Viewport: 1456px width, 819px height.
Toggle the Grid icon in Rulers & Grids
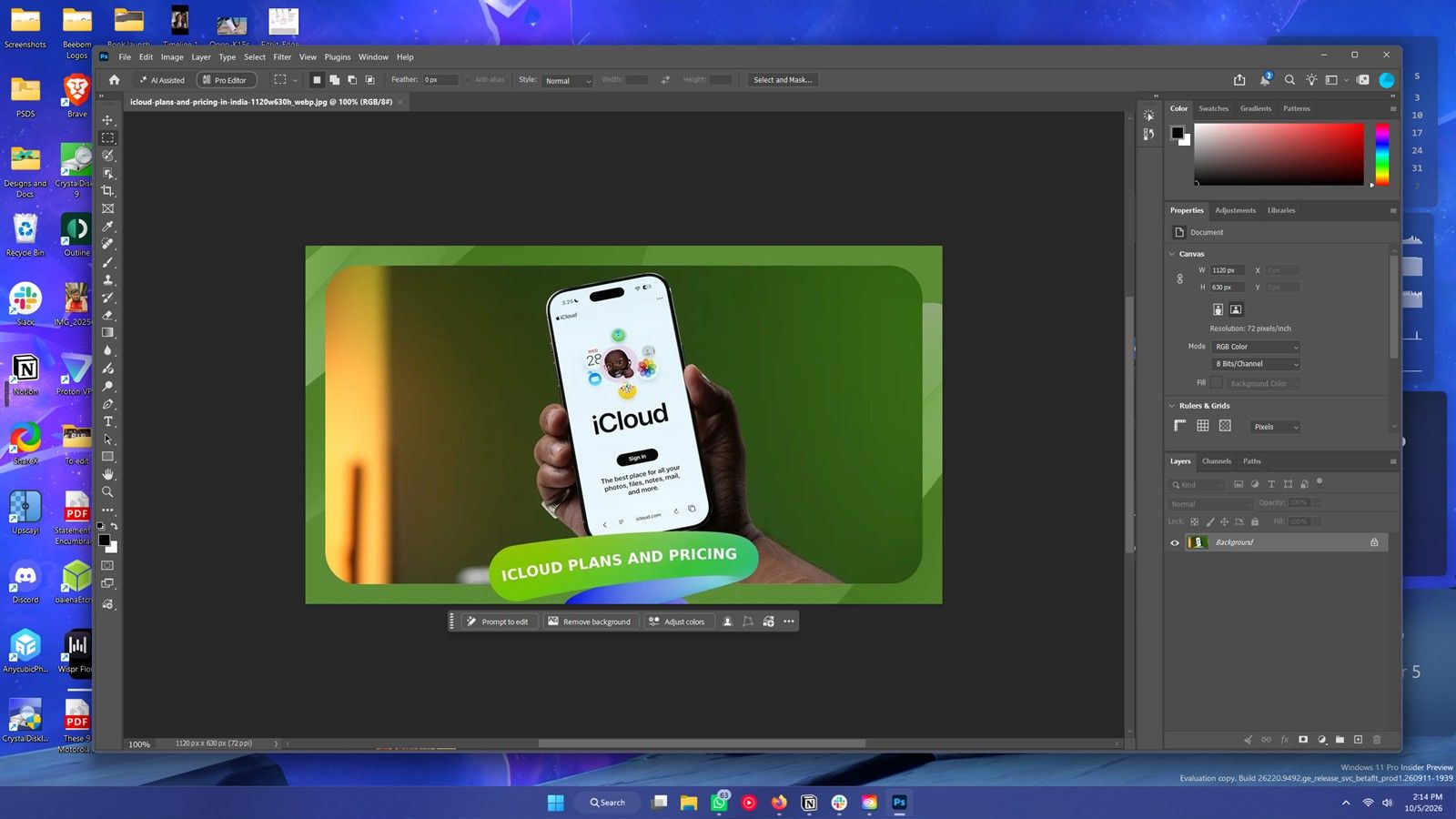[1203, 426]
